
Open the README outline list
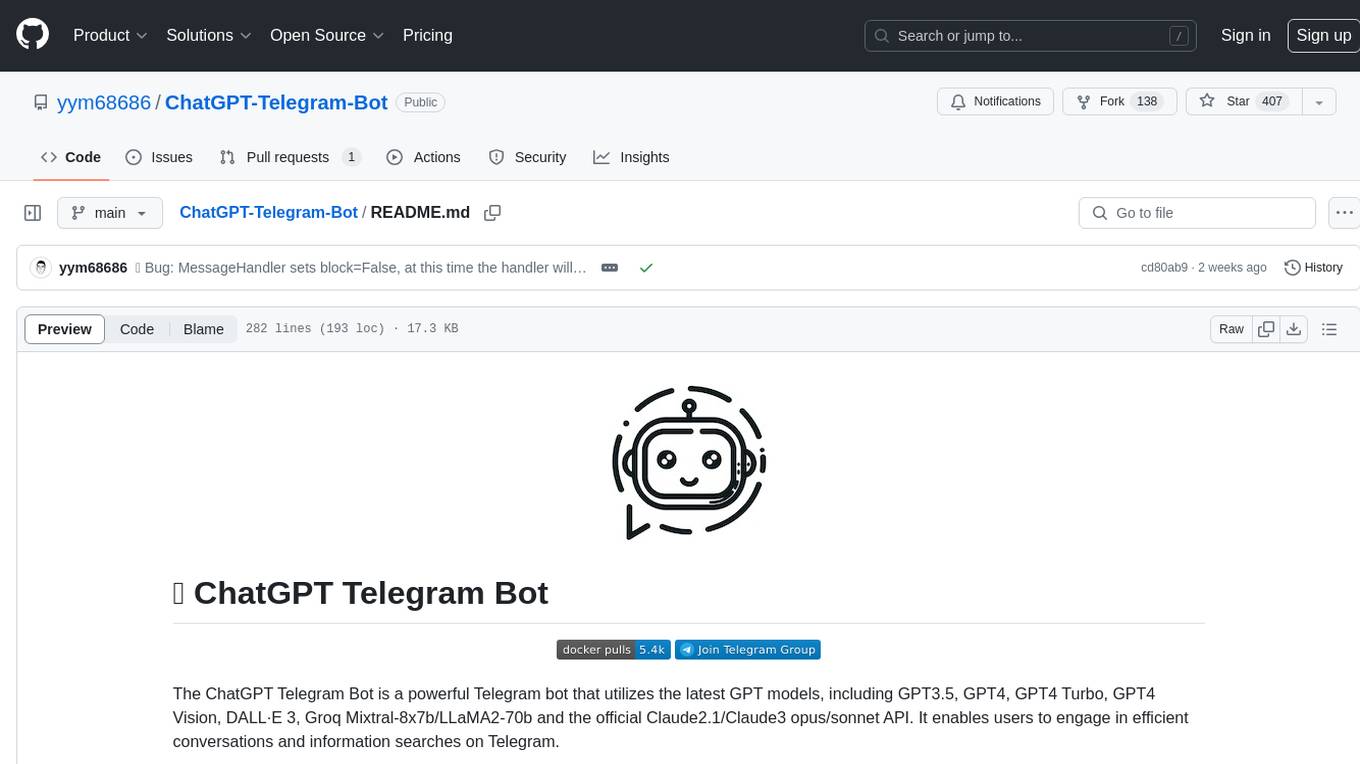point(1329,329)
